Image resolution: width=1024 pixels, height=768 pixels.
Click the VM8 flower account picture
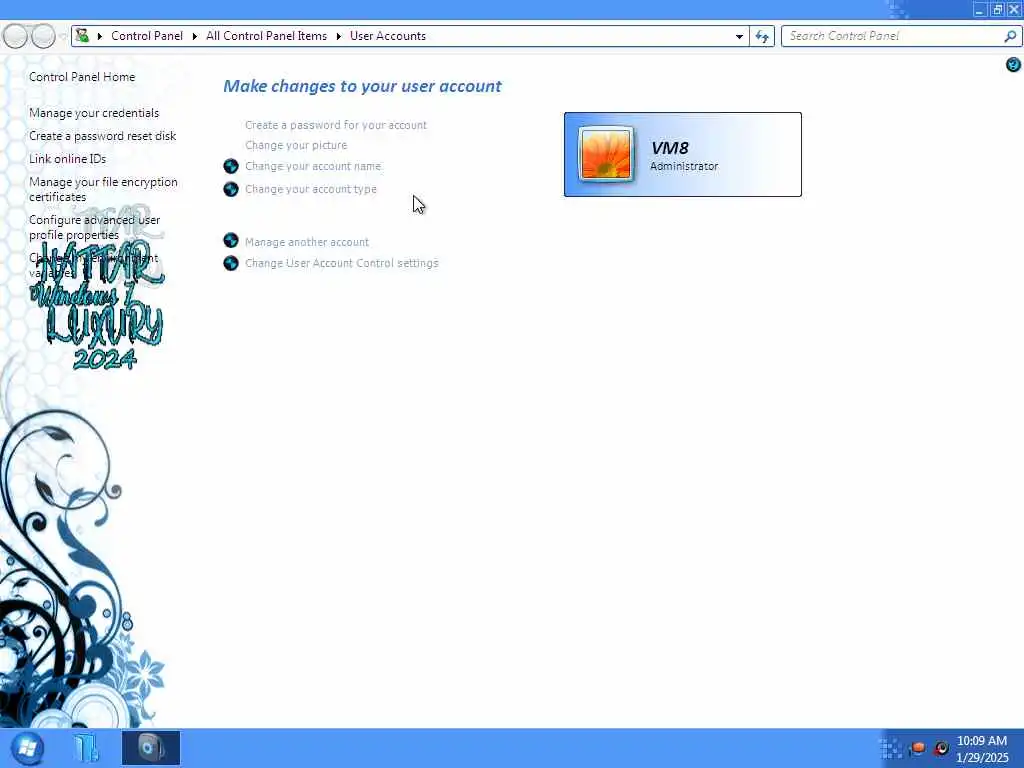(605, 154)
